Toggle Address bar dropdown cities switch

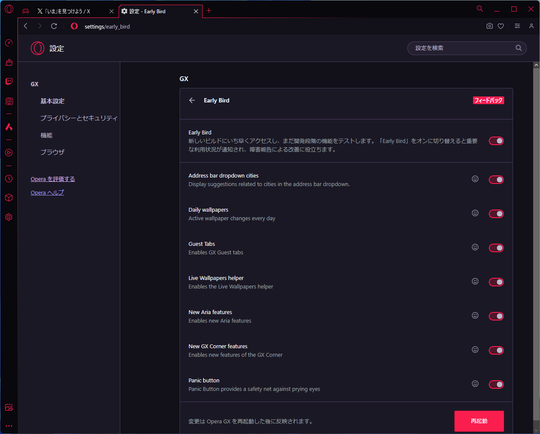(x=496, y=179)
